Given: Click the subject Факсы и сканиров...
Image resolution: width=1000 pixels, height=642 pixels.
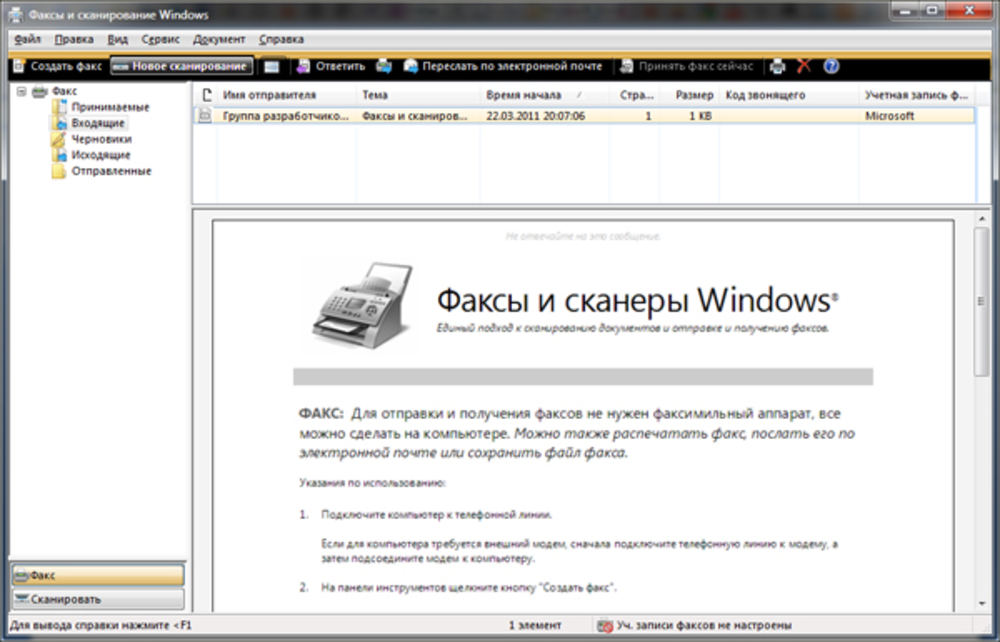Looking at the screenshot, I should pyautogui.click(x=415, y=116).
